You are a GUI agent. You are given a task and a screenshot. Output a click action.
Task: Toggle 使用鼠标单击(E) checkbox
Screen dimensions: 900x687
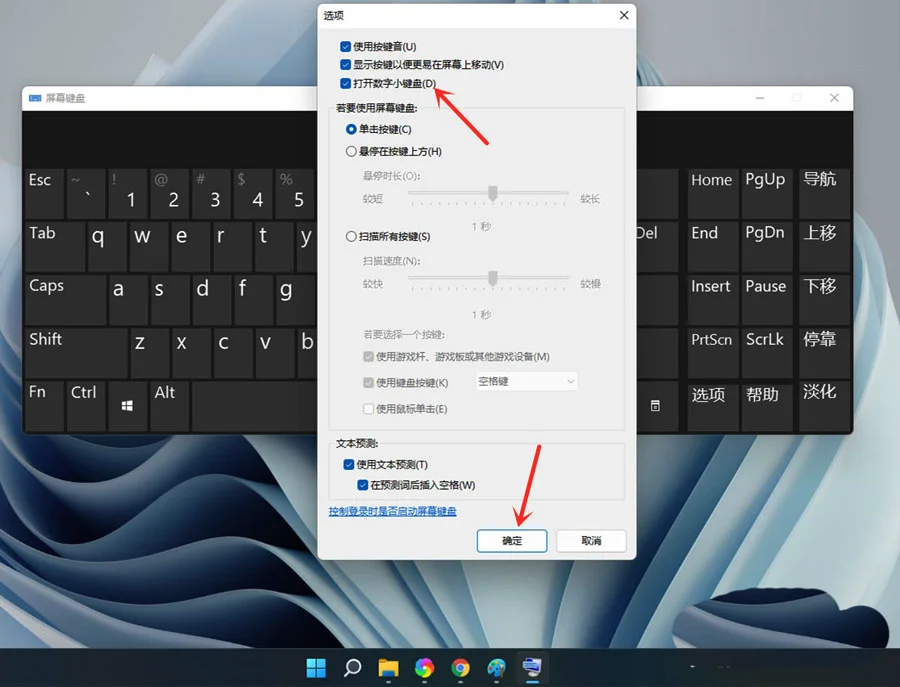(x=368, y=409)
